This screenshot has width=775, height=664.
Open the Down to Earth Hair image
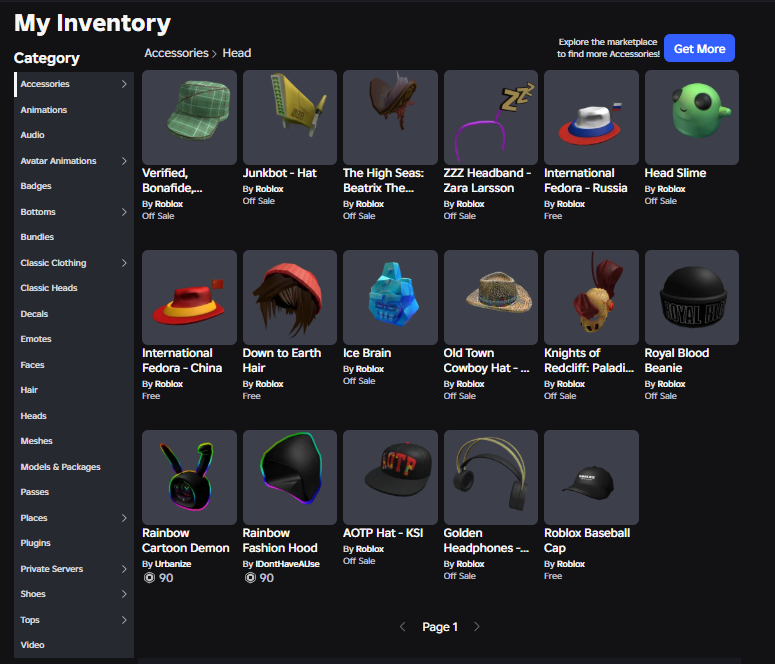tap(290, 297)
